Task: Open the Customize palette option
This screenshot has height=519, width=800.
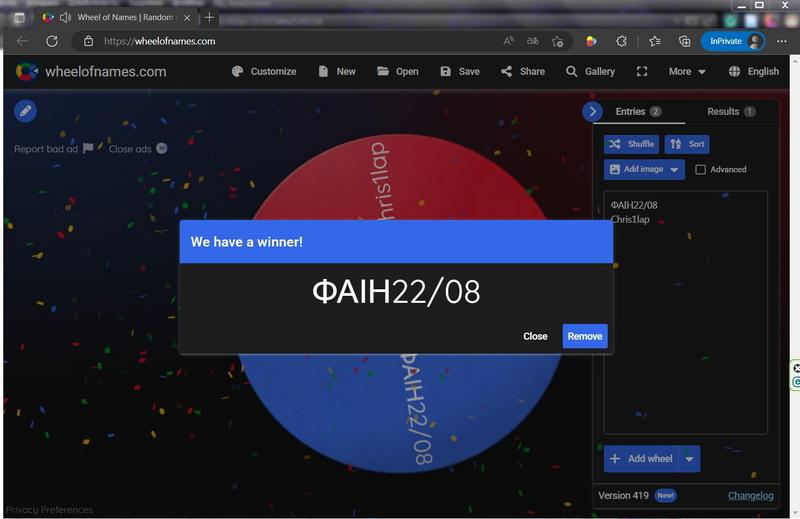Action: (264, 71)
